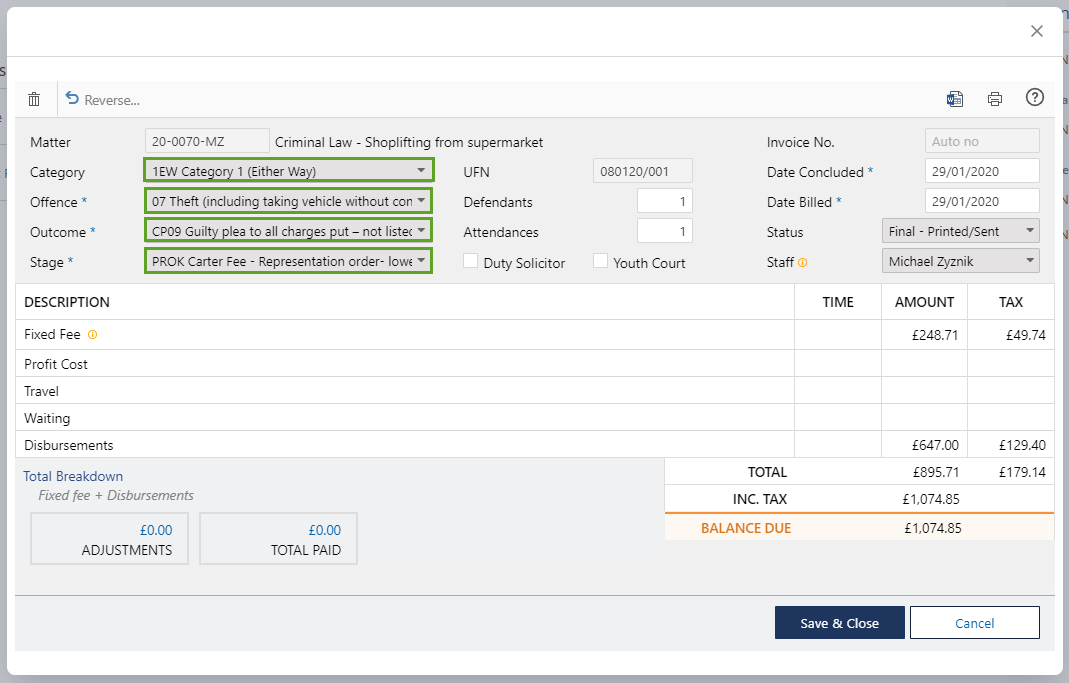
Task: Open help question mark icon
Action: click(x=1035, y=97)
